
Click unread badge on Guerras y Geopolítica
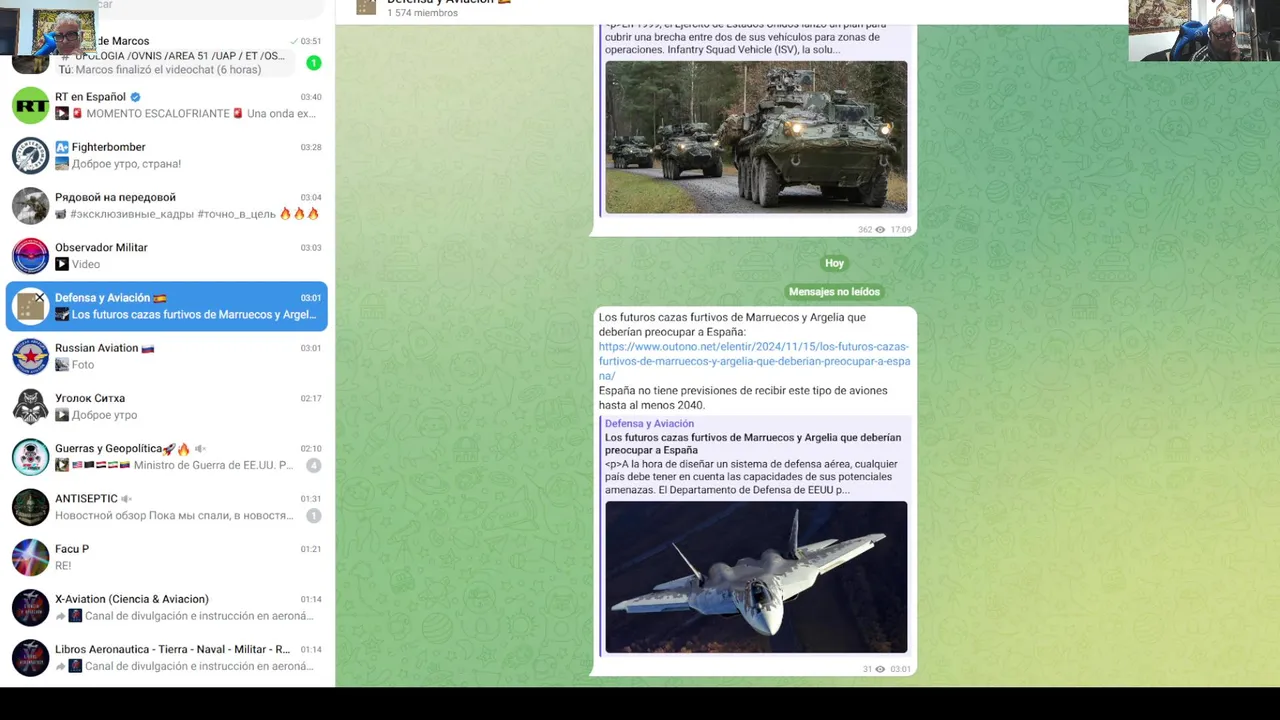(313, 465)
